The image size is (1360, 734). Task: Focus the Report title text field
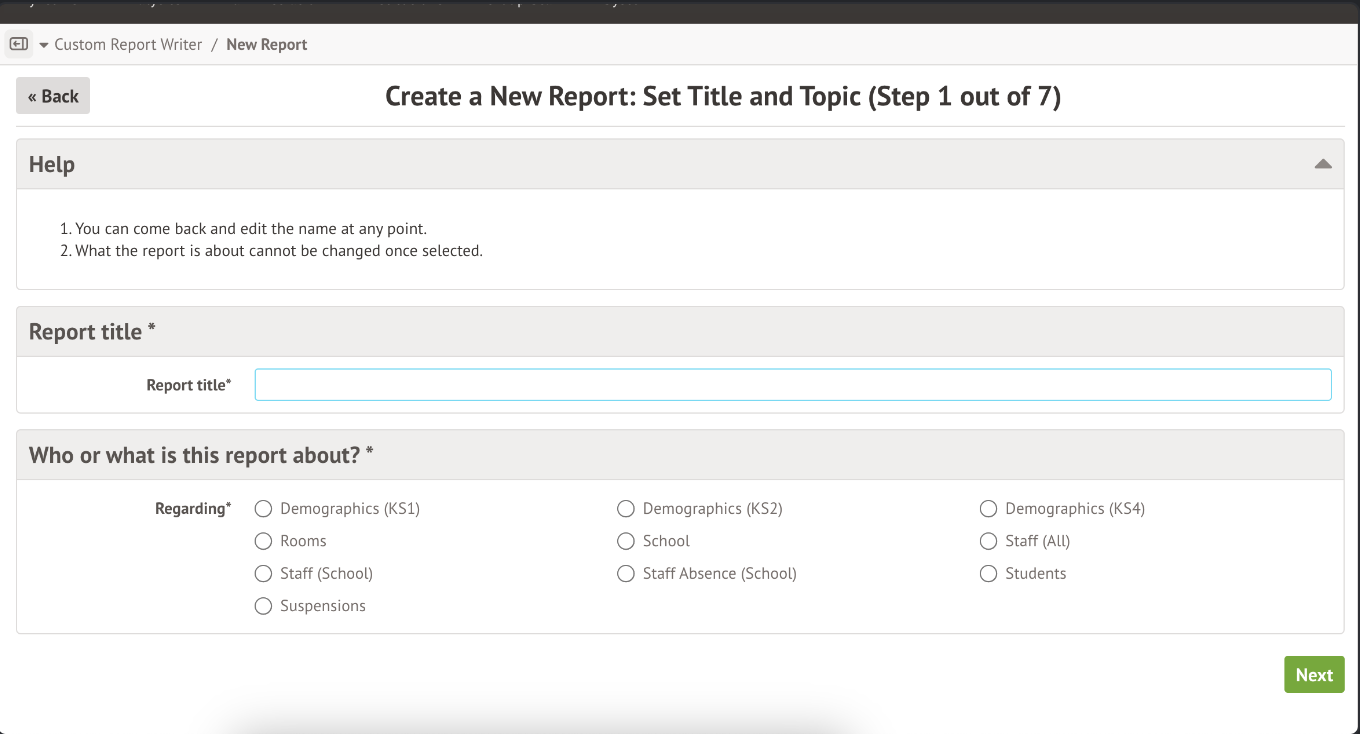click(x=792, y=385)
